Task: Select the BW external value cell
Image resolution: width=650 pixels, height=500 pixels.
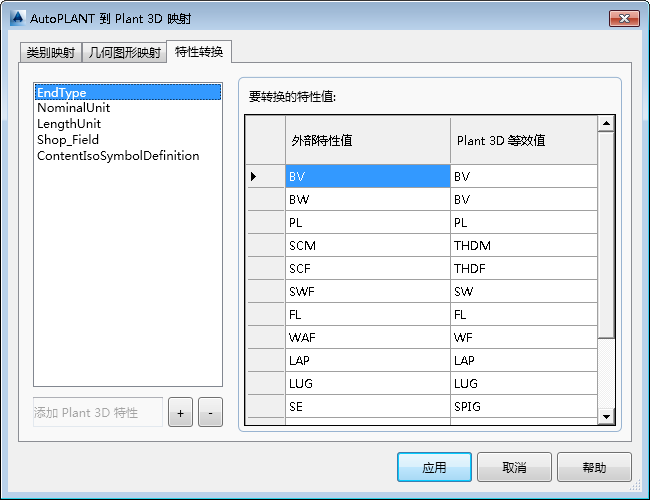Action: [x=368, y=199]
